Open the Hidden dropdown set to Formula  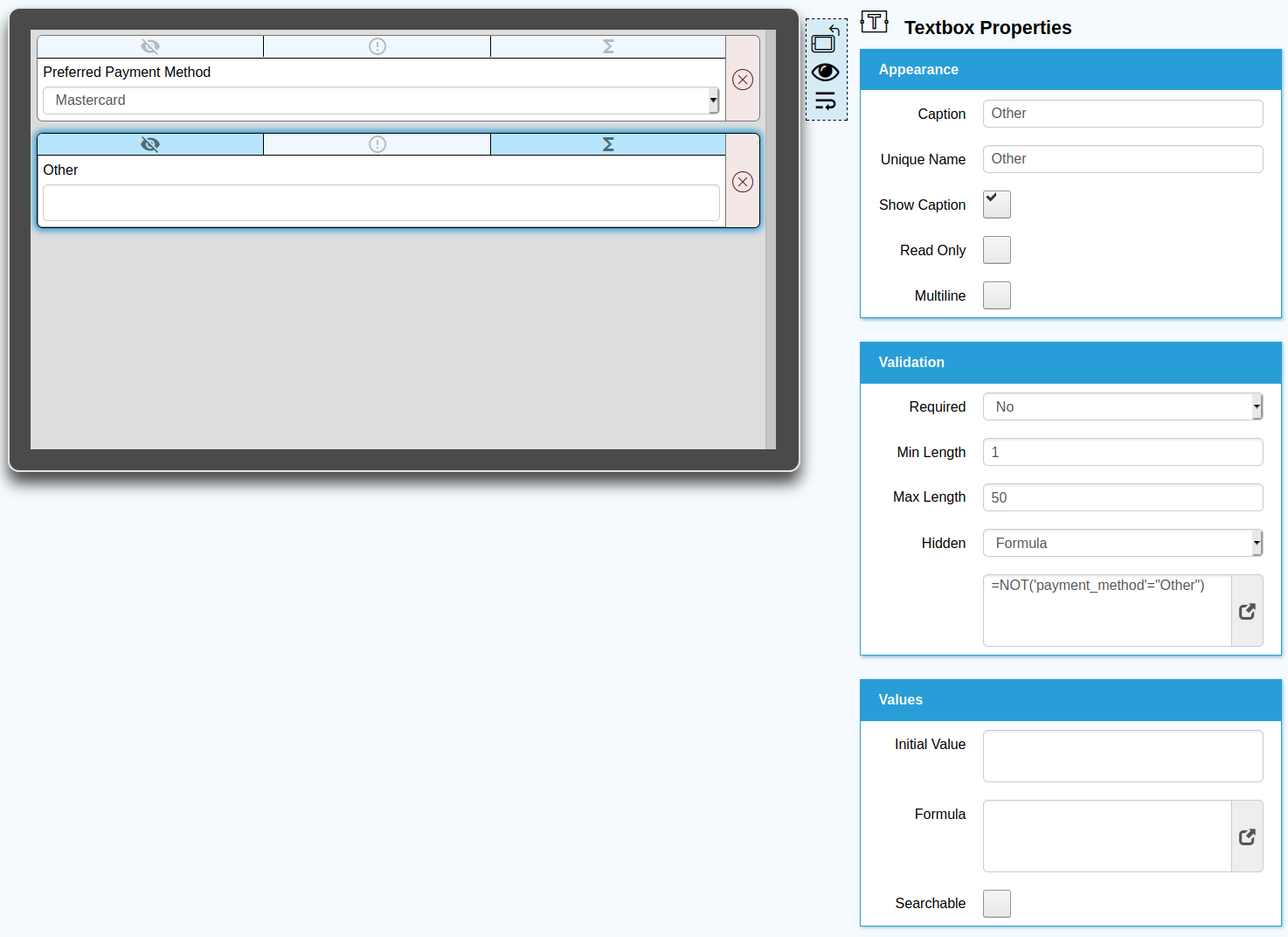point(1123,543)
